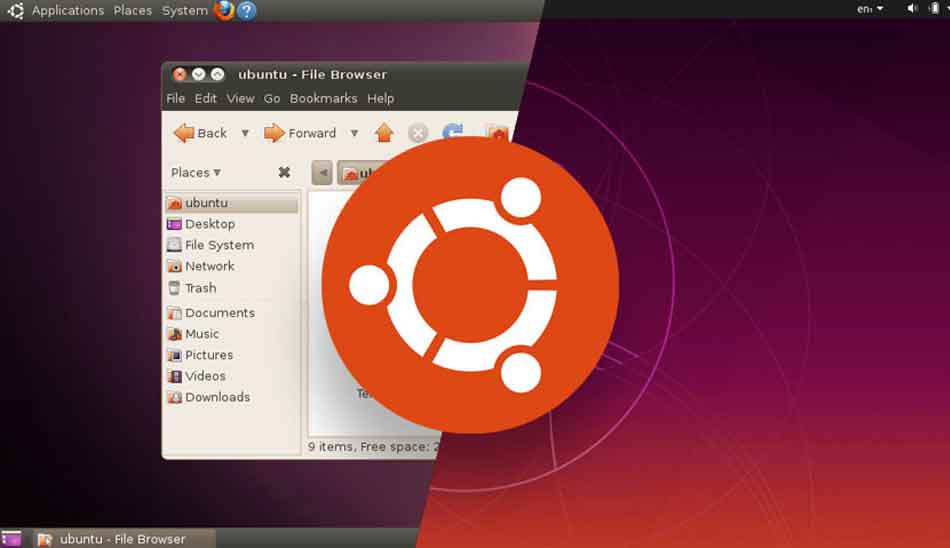This screenshot has height=548, width=950.
Task: Open the Applications menu
Action: click(68, 10)
